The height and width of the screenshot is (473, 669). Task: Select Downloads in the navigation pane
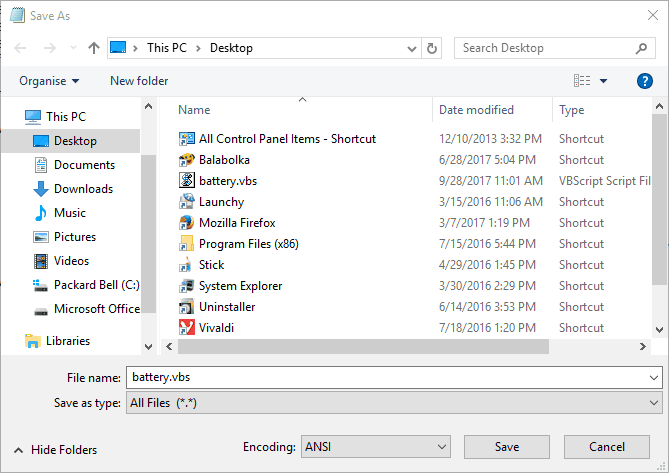pyautogui.click(x=83, y=189)
